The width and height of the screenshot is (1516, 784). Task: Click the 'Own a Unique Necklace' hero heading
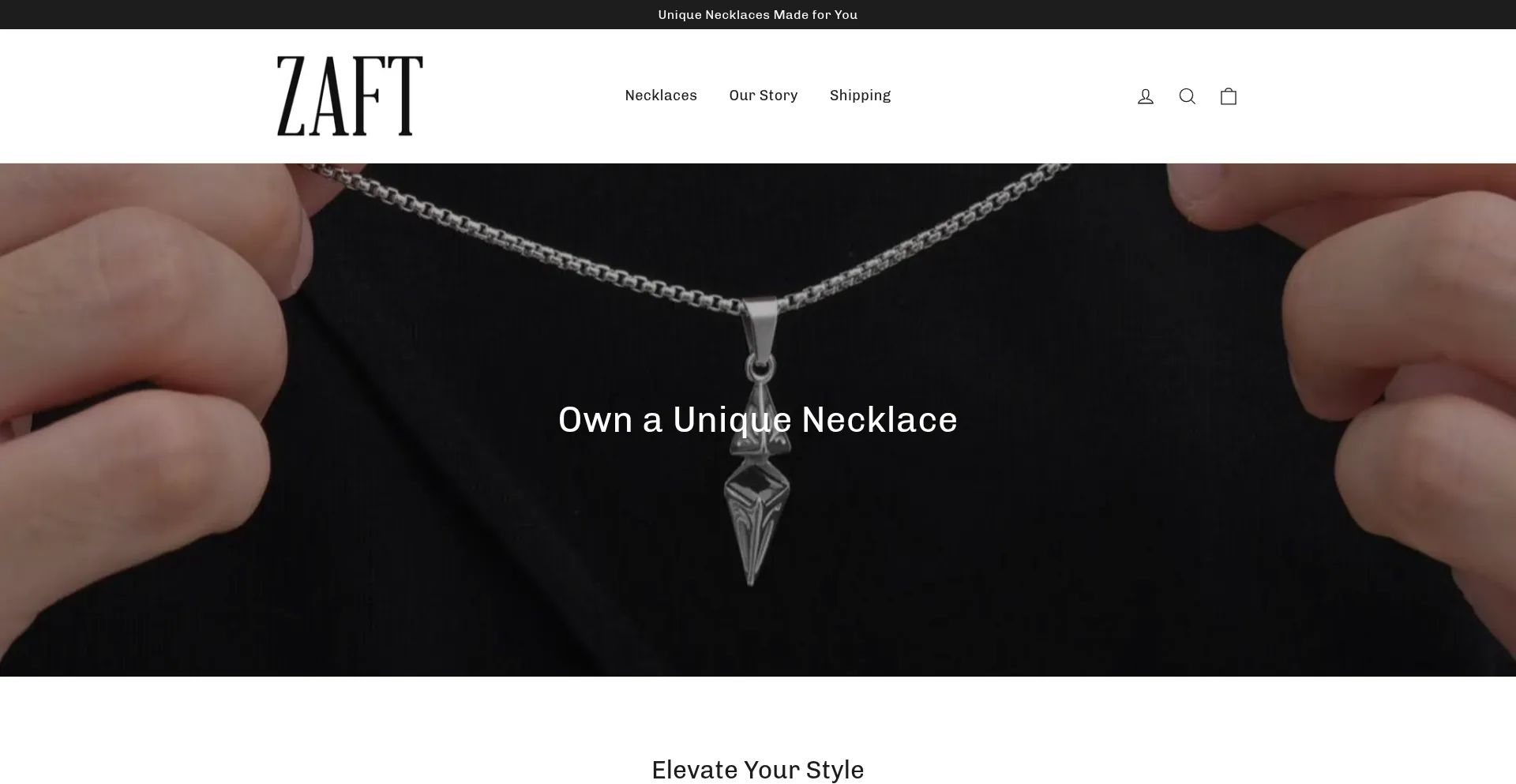click(758, 419)
